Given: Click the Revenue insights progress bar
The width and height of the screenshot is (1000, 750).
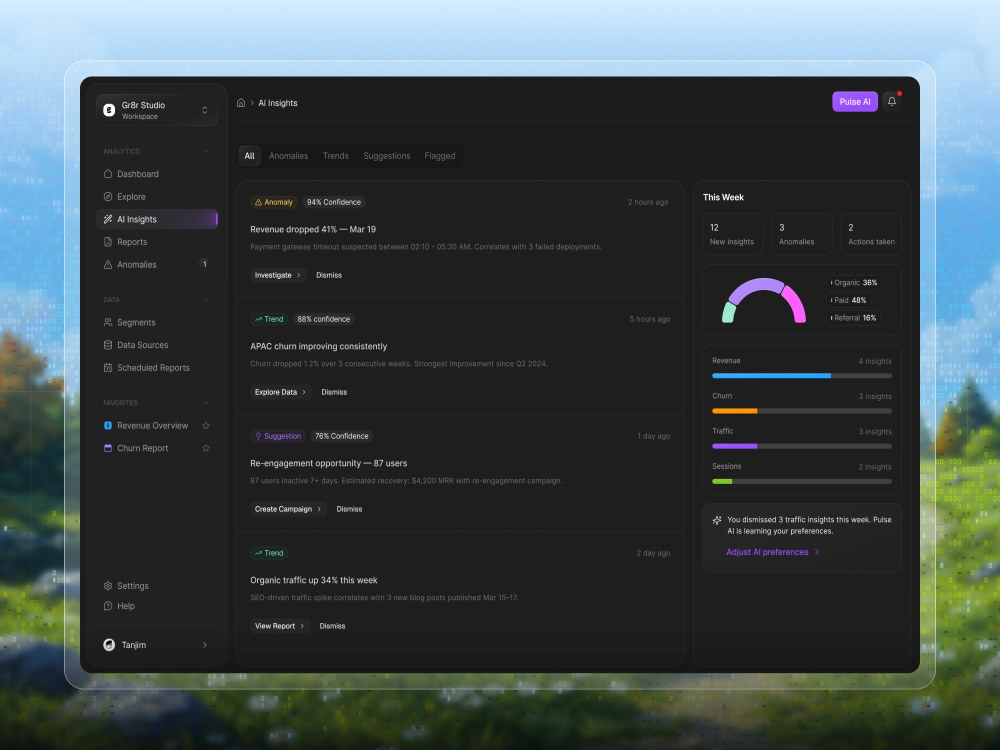Looking at the screenshot, I should [802, 376].
